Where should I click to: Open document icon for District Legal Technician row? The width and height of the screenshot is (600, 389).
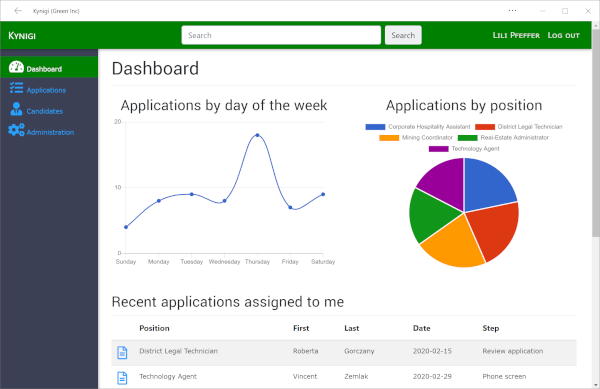pos(122,352)
